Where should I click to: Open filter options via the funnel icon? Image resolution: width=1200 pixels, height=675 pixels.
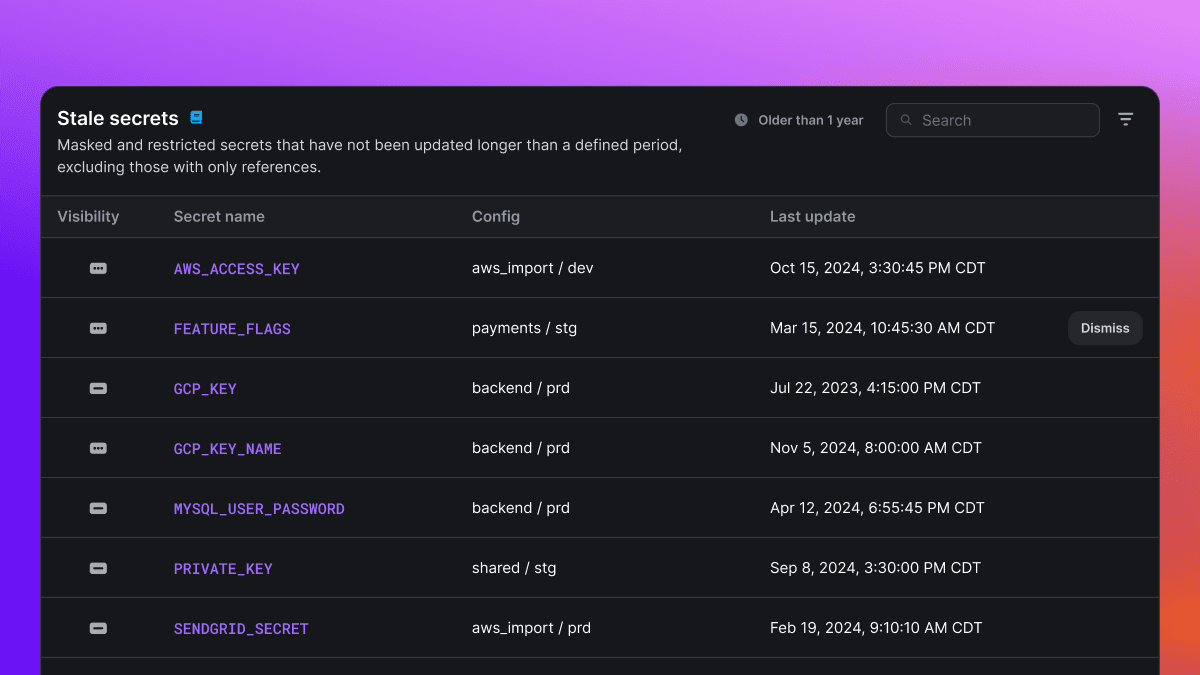[x=1125, y=119]
